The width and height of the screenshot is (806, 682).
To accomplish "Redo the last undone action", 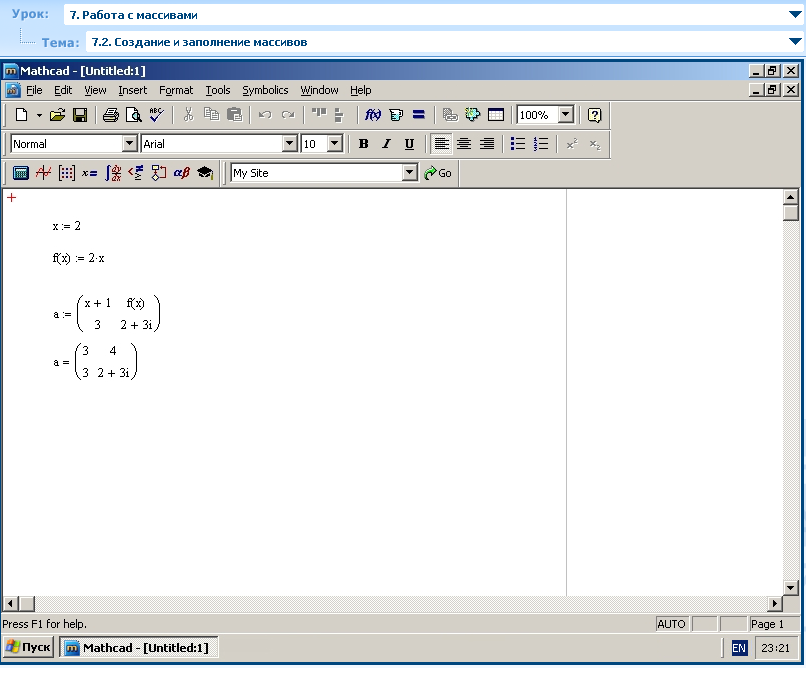I will pos(288,115).
